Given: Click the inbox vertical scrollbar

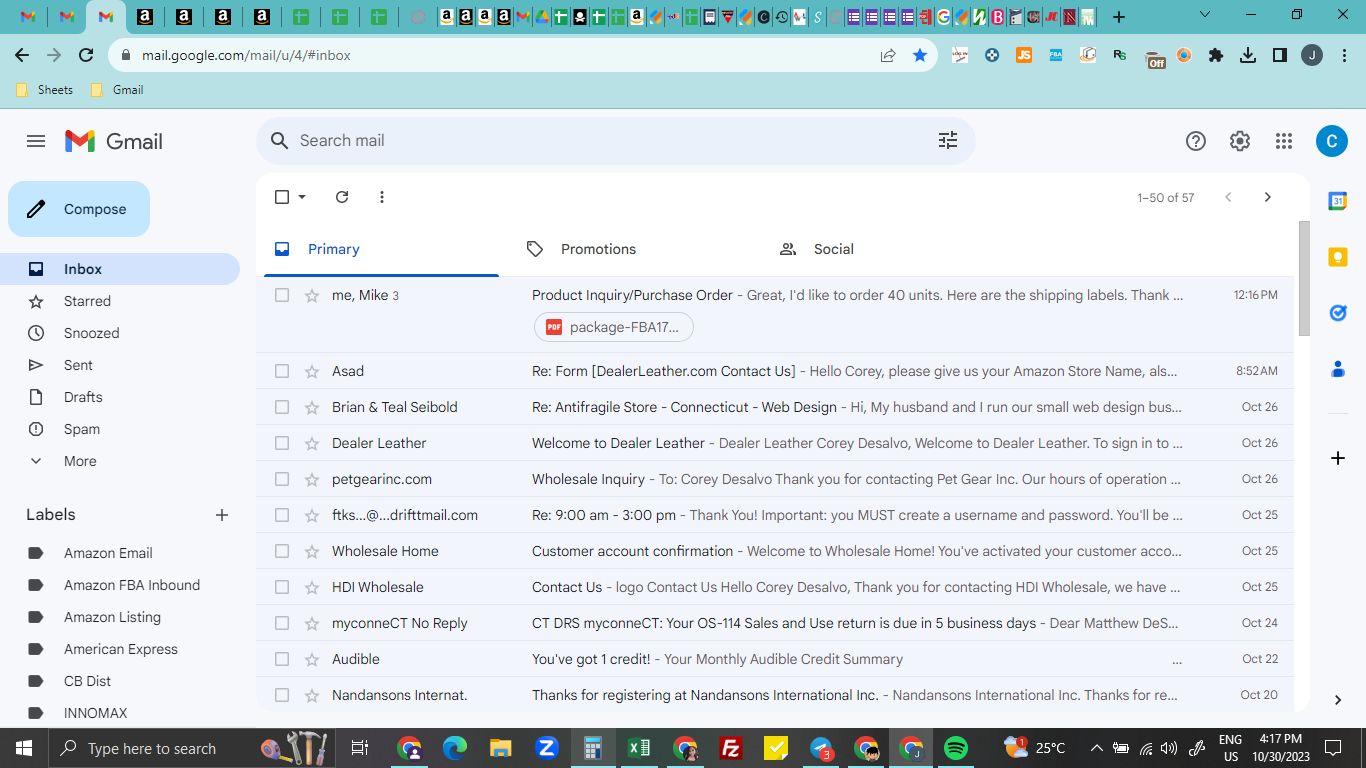Looking at the screenshot, I should point(1303,278).
